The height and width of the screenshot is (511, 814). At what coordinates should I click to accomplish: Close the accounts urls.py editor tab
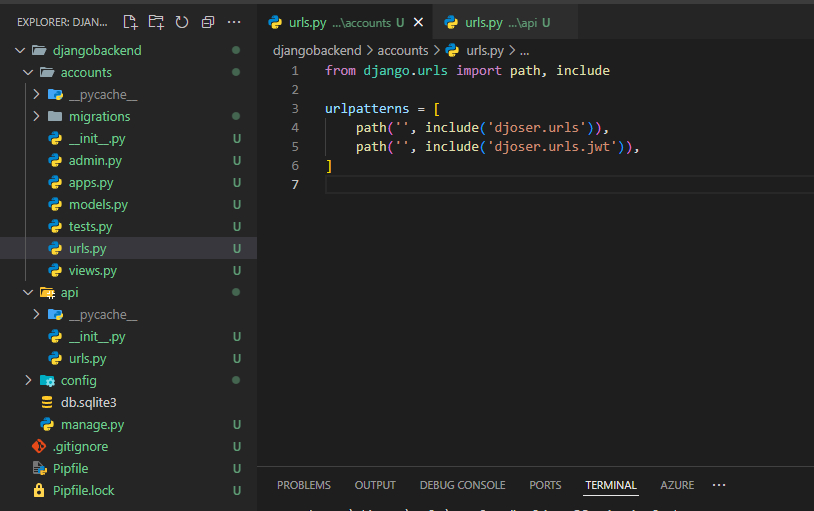pyautogui.click(x=418, y=22)
